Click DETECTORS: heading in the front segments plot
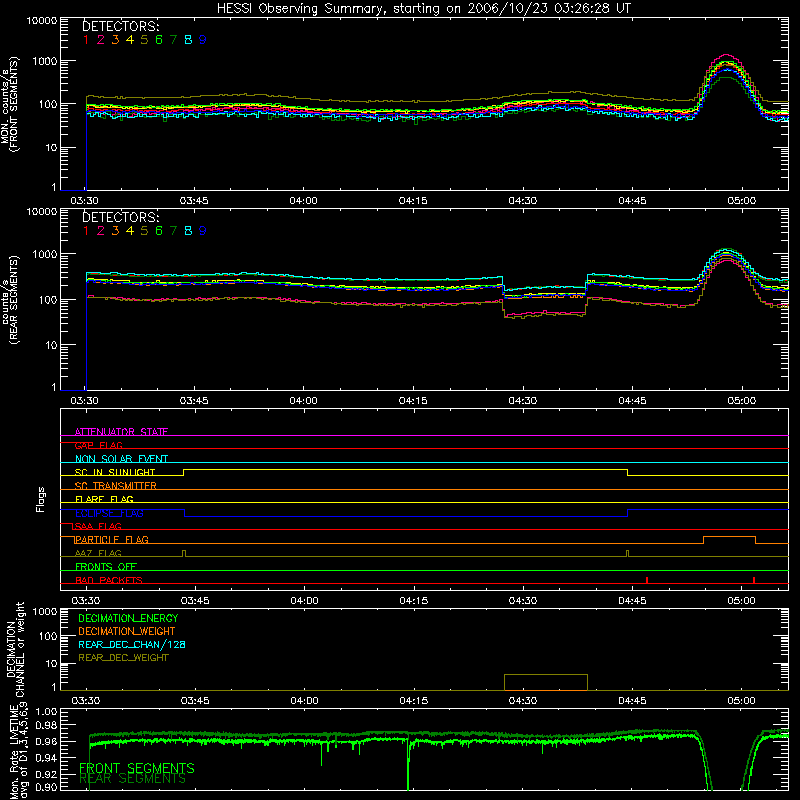Image resolution: width=800 pixels, height=800 pixels. coord(121,26)
